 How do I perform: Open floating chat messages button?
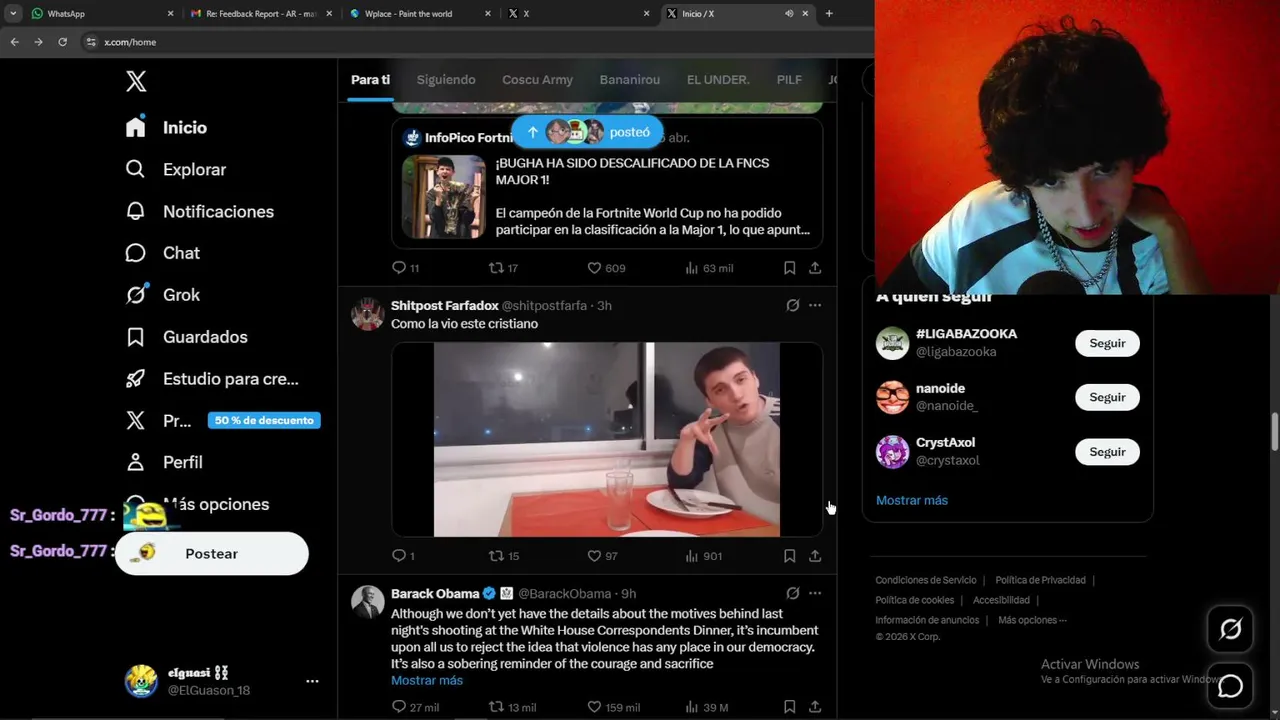click(x=1230, y=686)
